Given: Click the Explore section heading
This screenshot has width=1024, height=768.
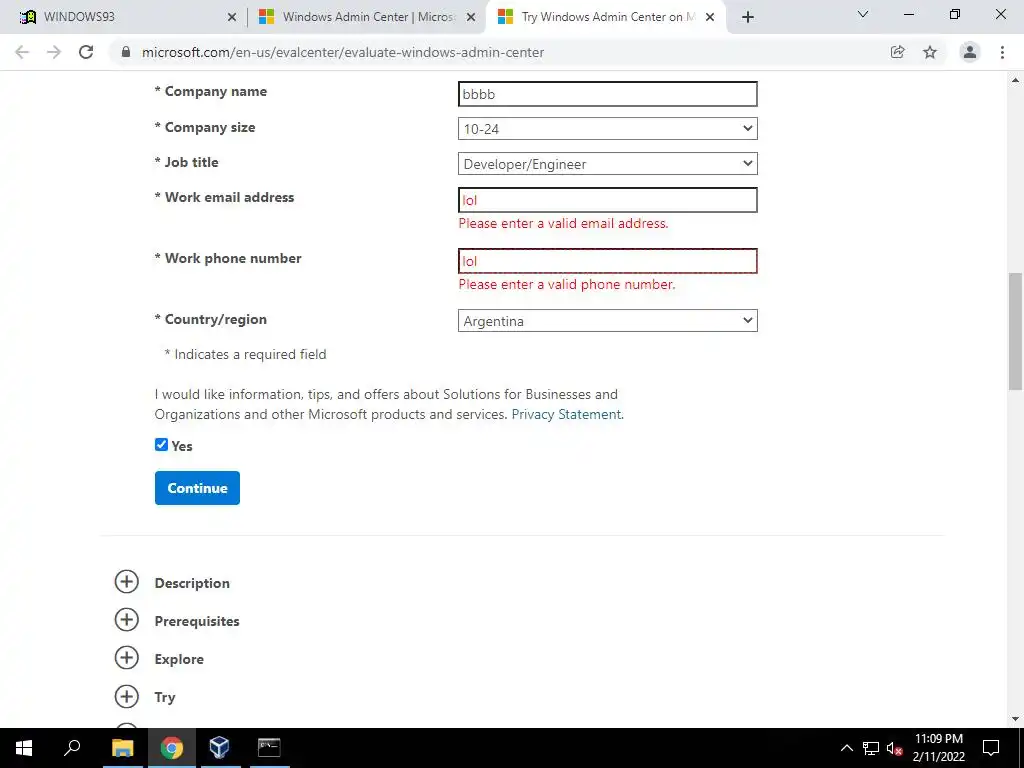Looking at the screenshot, I should point(179,659).
